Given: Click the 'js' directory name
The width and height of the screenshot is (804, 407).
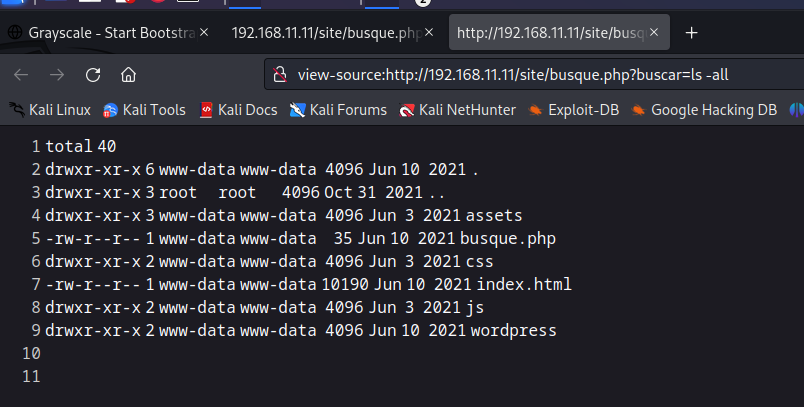Looking at the screenshot, I should pos(475,308).
